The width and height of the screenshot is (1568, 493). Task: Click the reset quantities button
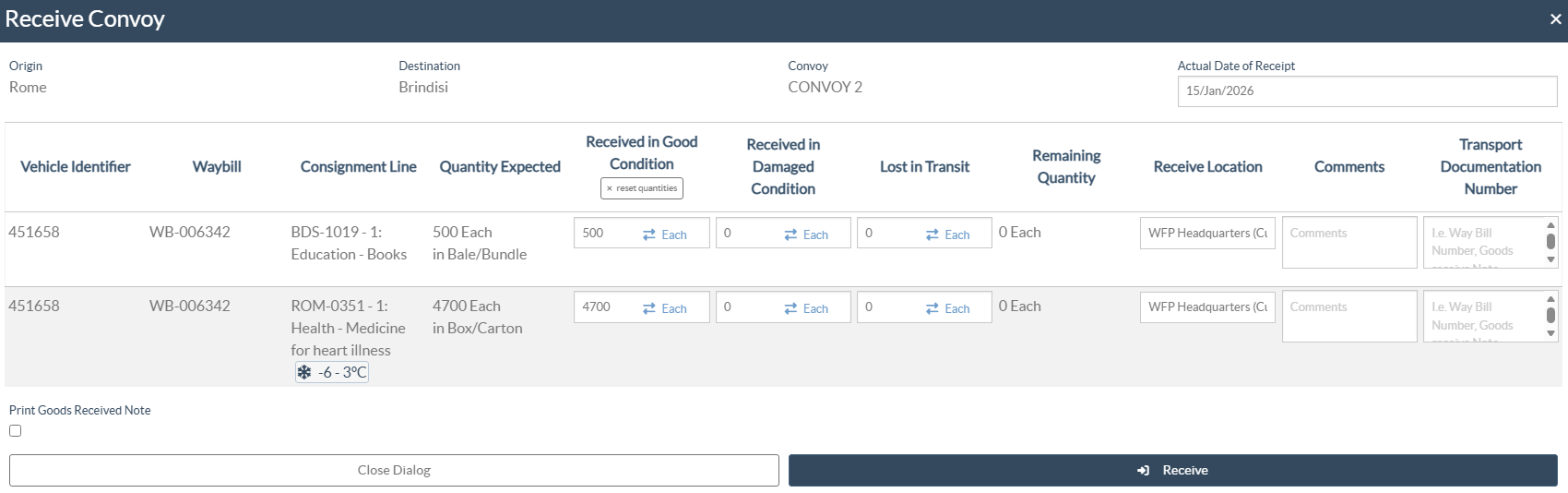pos(642,188)
